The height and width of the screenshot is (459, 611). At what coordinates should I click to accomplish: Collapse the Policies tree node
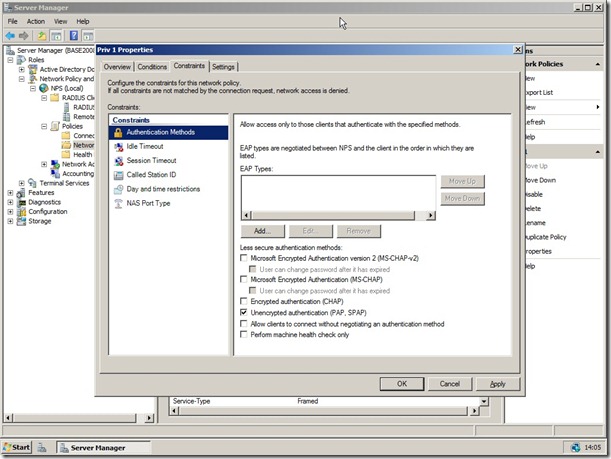44,127
